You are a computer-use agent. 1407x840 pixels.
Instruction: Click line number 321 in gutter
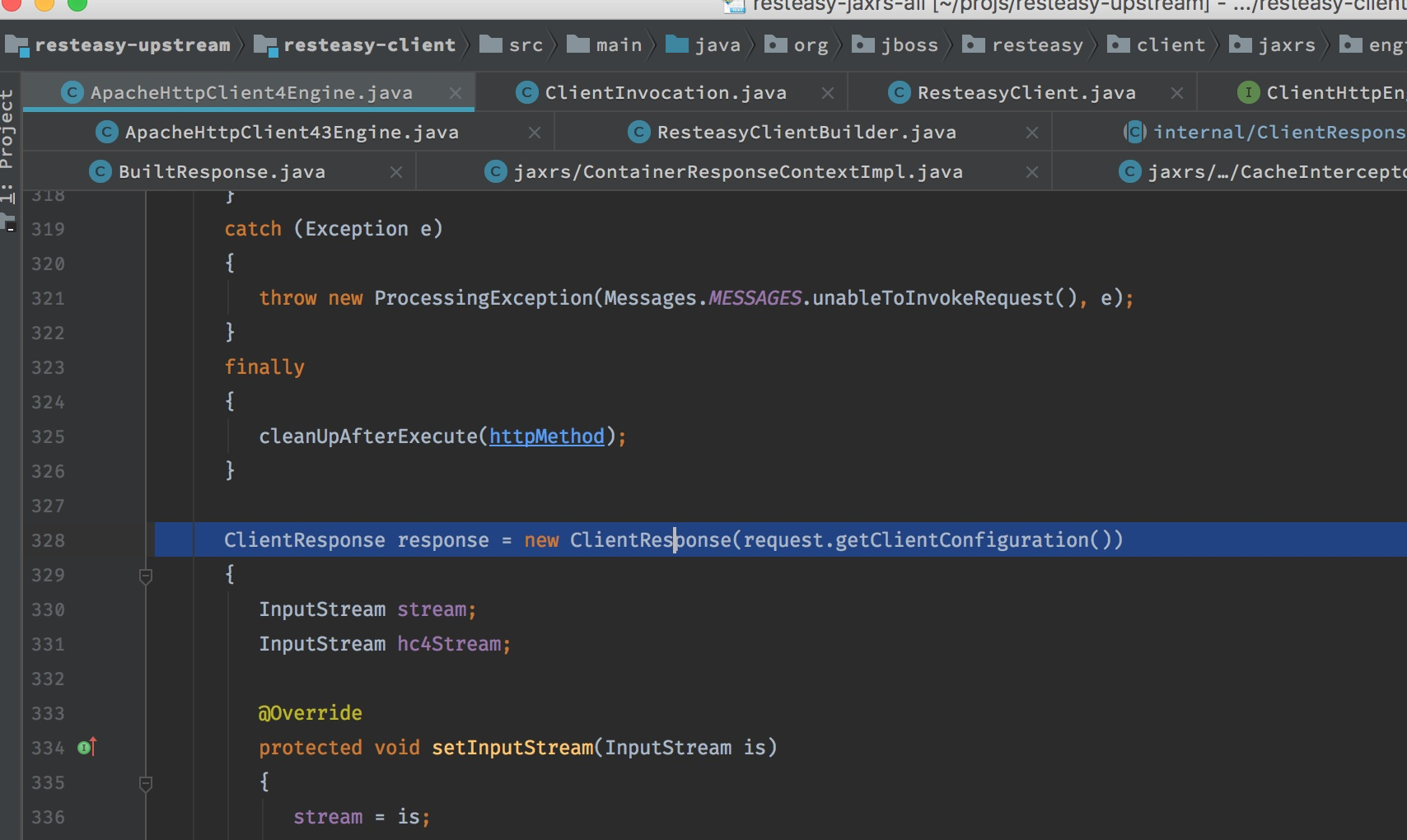pyautogui.click(x=48, y=298)
